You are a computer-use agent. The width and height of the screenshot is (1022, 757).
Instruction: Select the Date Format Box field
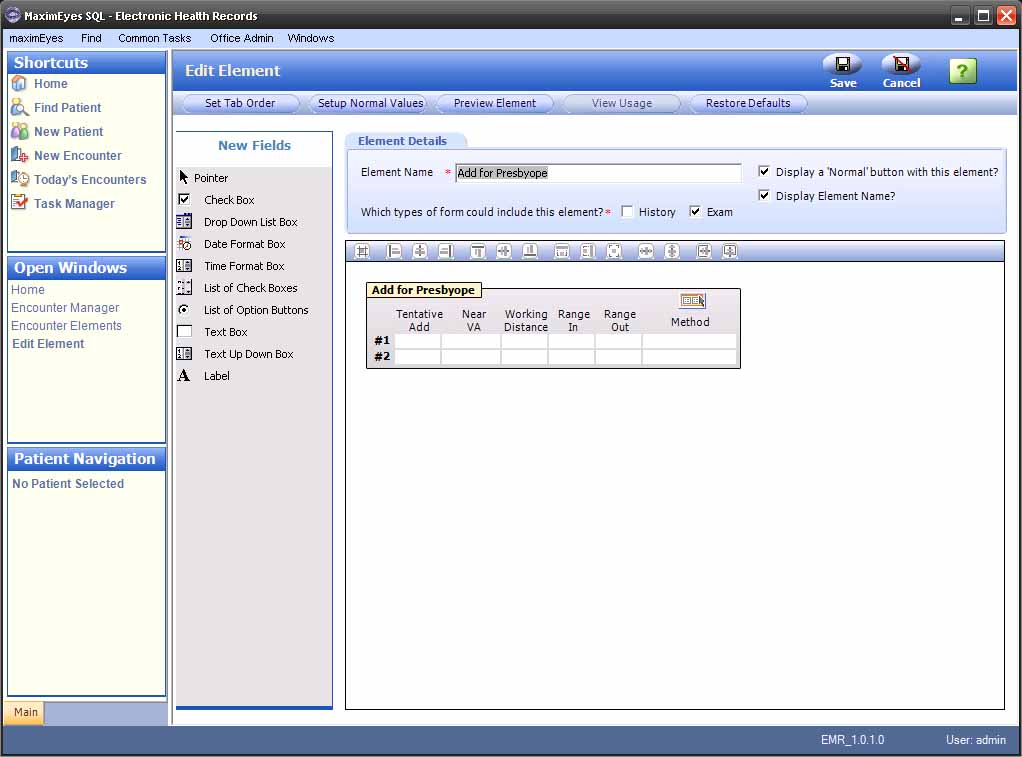tap(232, 245)
